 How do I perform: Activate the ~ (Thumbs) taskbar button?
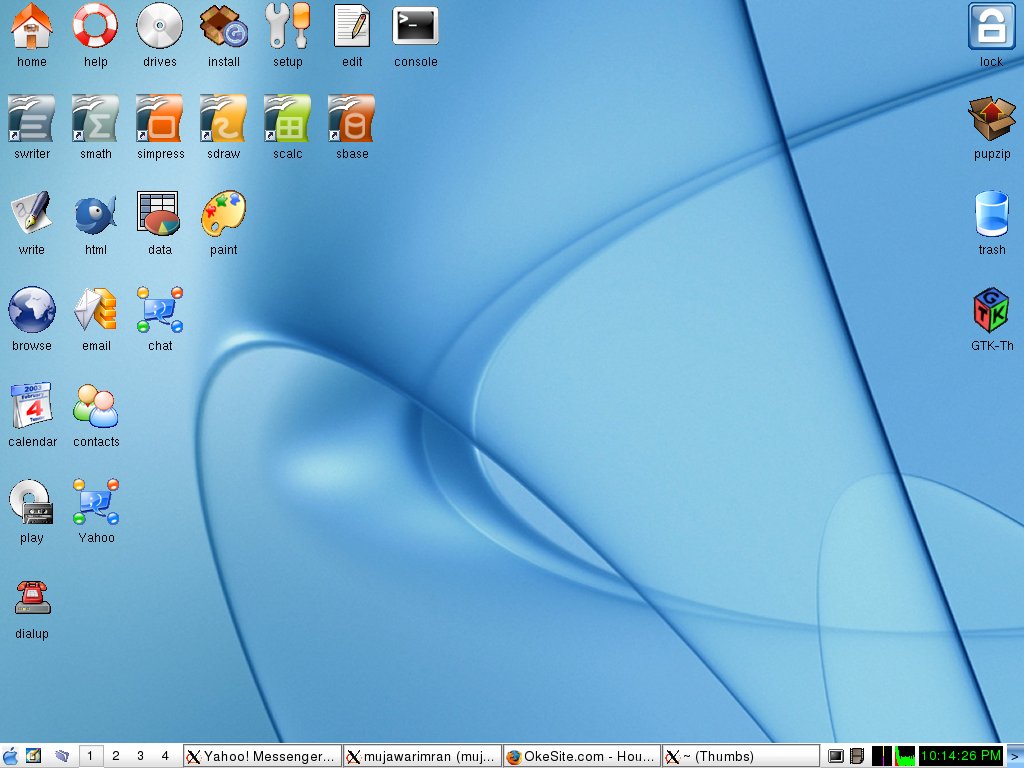(x=741, y=756)
